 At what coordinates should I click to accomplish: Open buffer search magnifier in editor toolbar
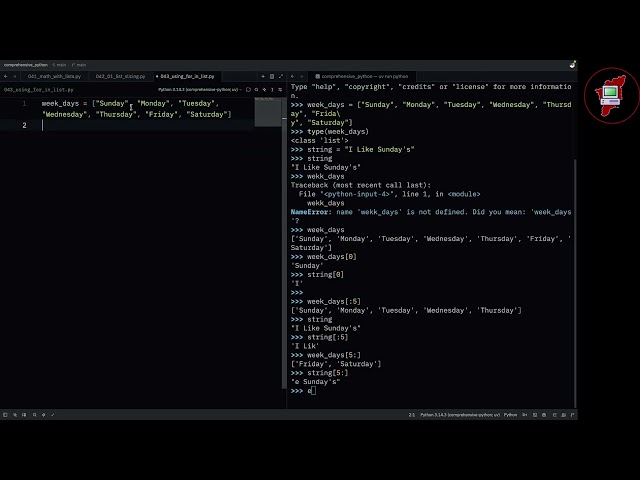coord(256,89)
